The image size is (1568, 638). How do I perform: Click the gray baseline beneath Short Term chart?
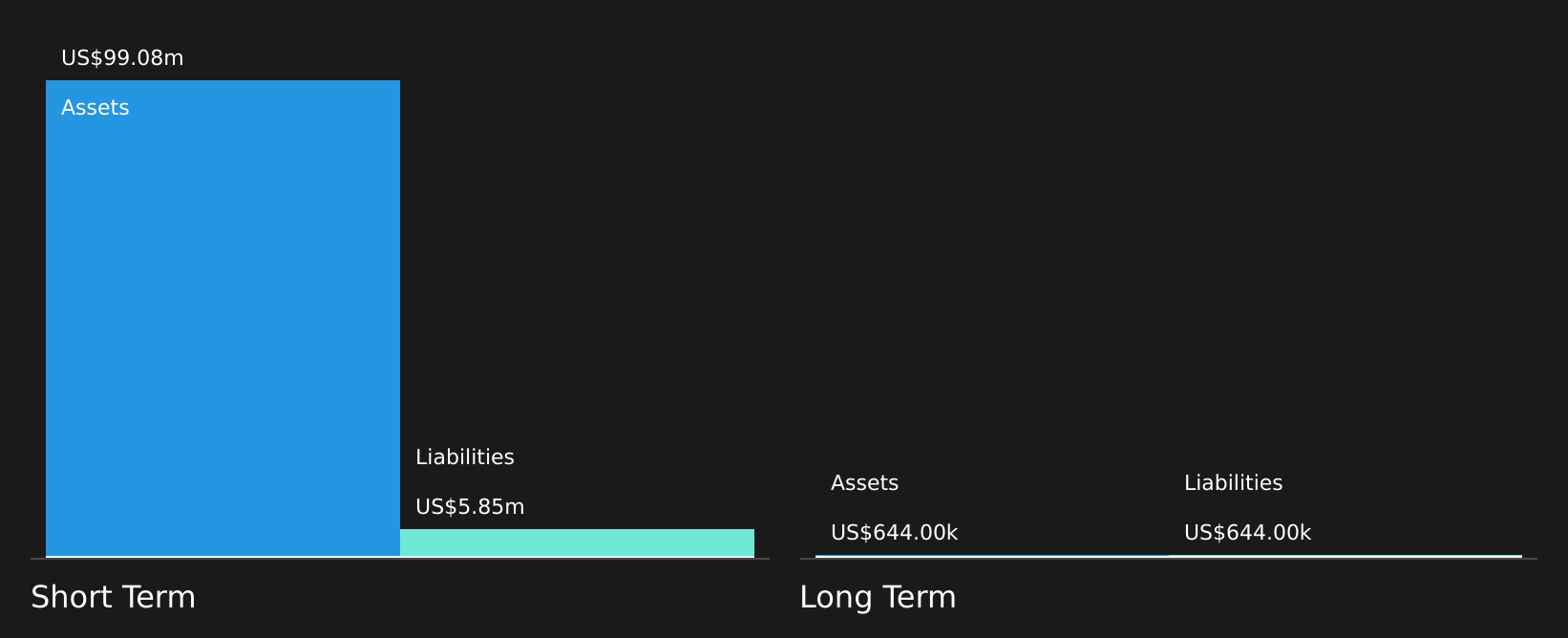(x=400, y=559)
